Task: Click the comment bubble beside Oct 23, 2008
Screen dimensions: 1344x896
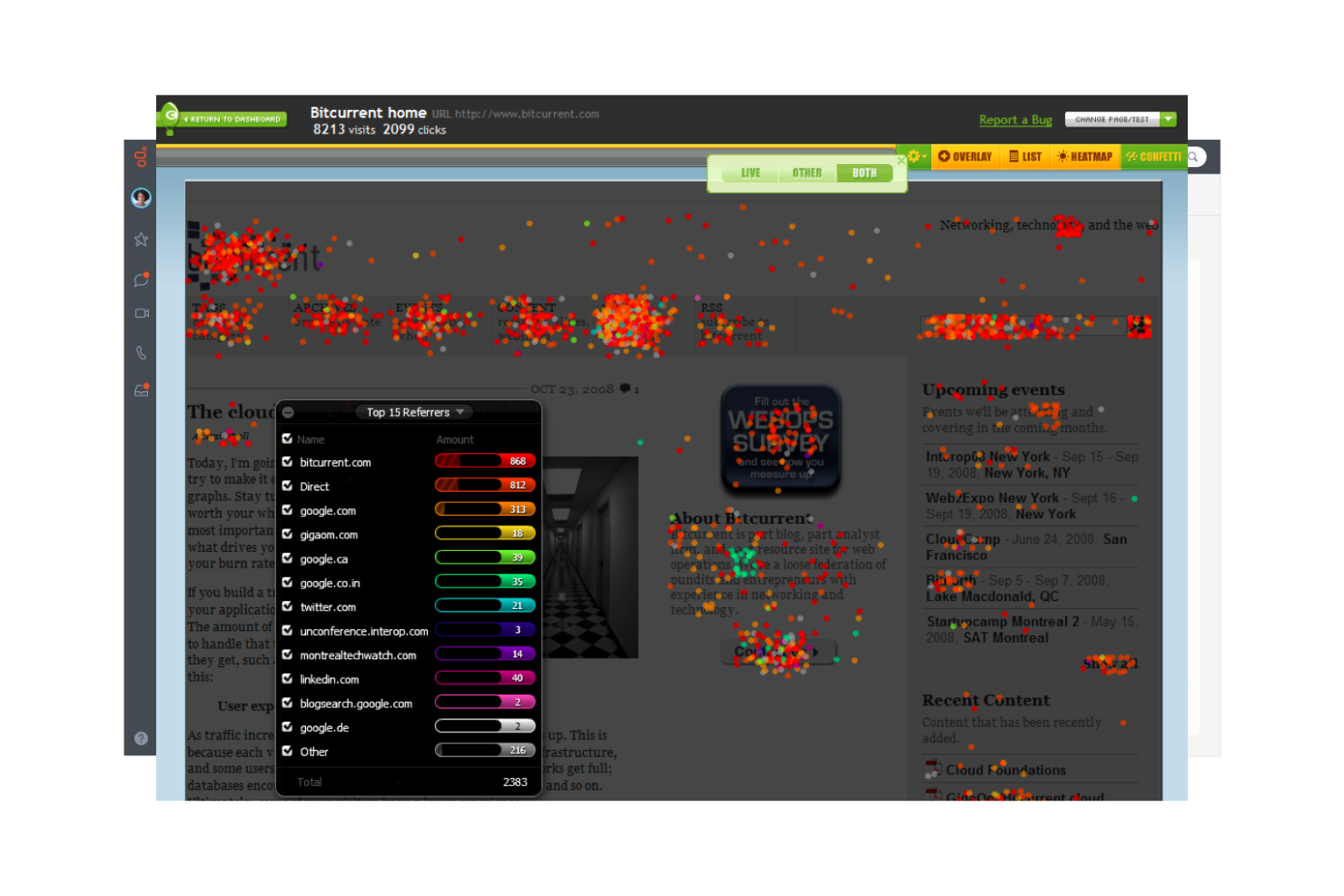Action: 625,389
